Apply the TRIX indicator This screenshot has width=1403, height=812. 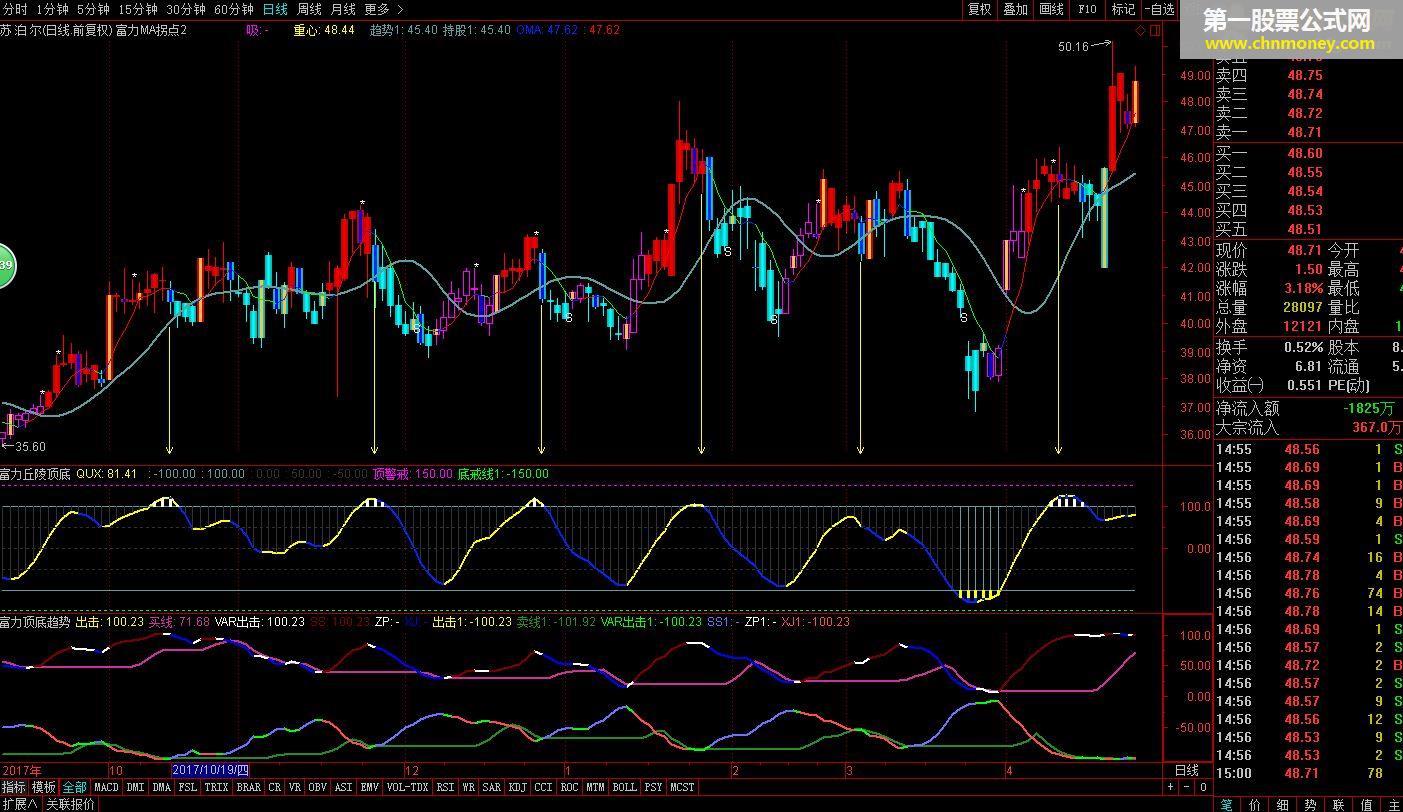(217, 787)
